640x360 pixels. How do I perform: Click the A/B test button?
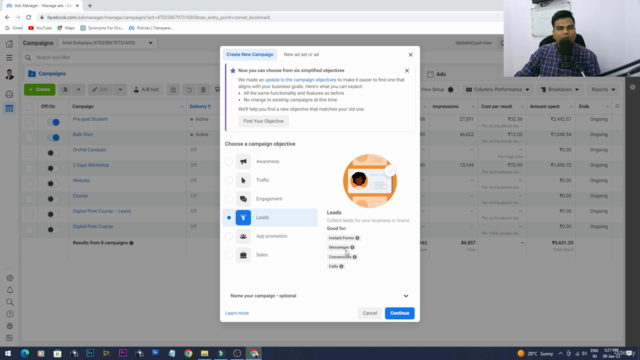[147, 89]
